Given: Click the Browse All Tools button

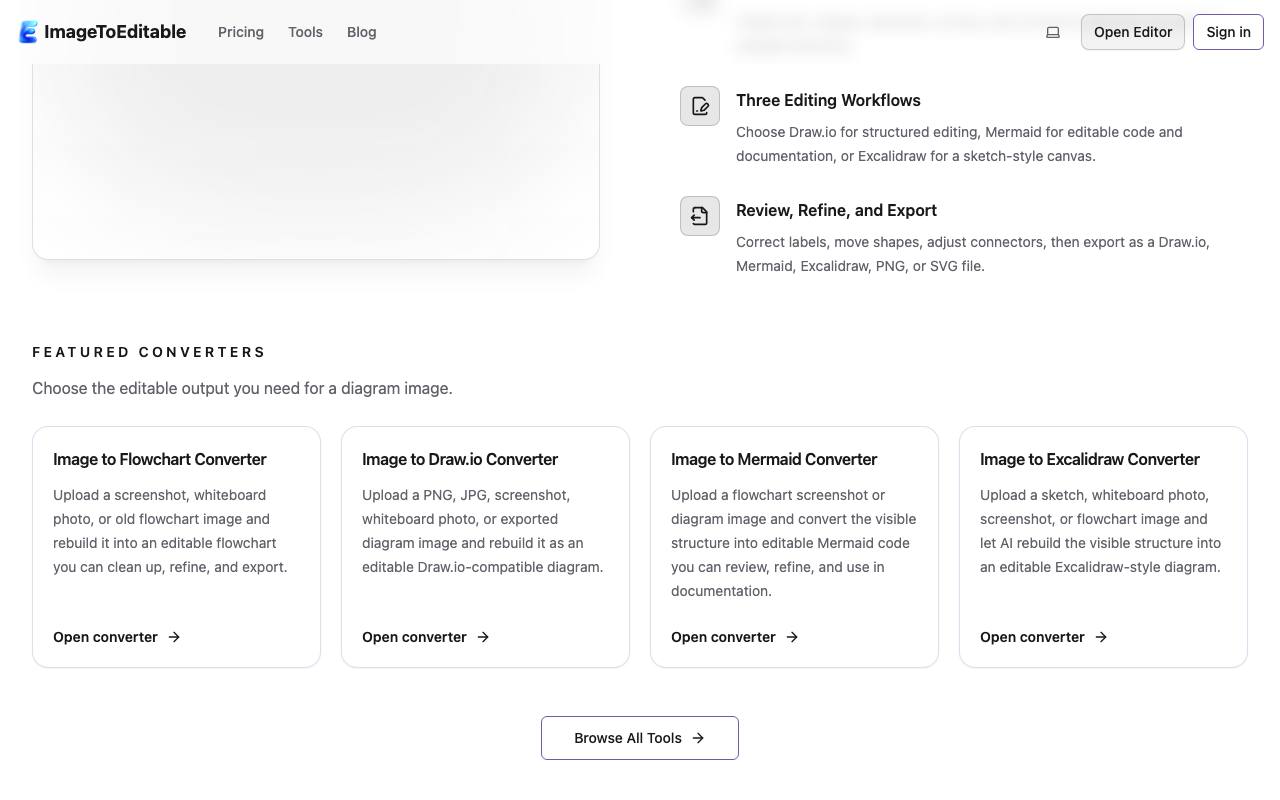Looking at the screenshot, I should pos(640,738).
